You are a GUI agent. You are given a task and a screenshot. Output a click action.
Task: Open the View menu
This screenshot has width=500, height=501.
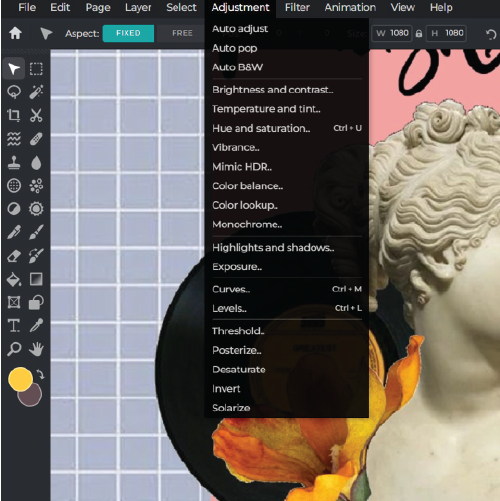point(403,7)
